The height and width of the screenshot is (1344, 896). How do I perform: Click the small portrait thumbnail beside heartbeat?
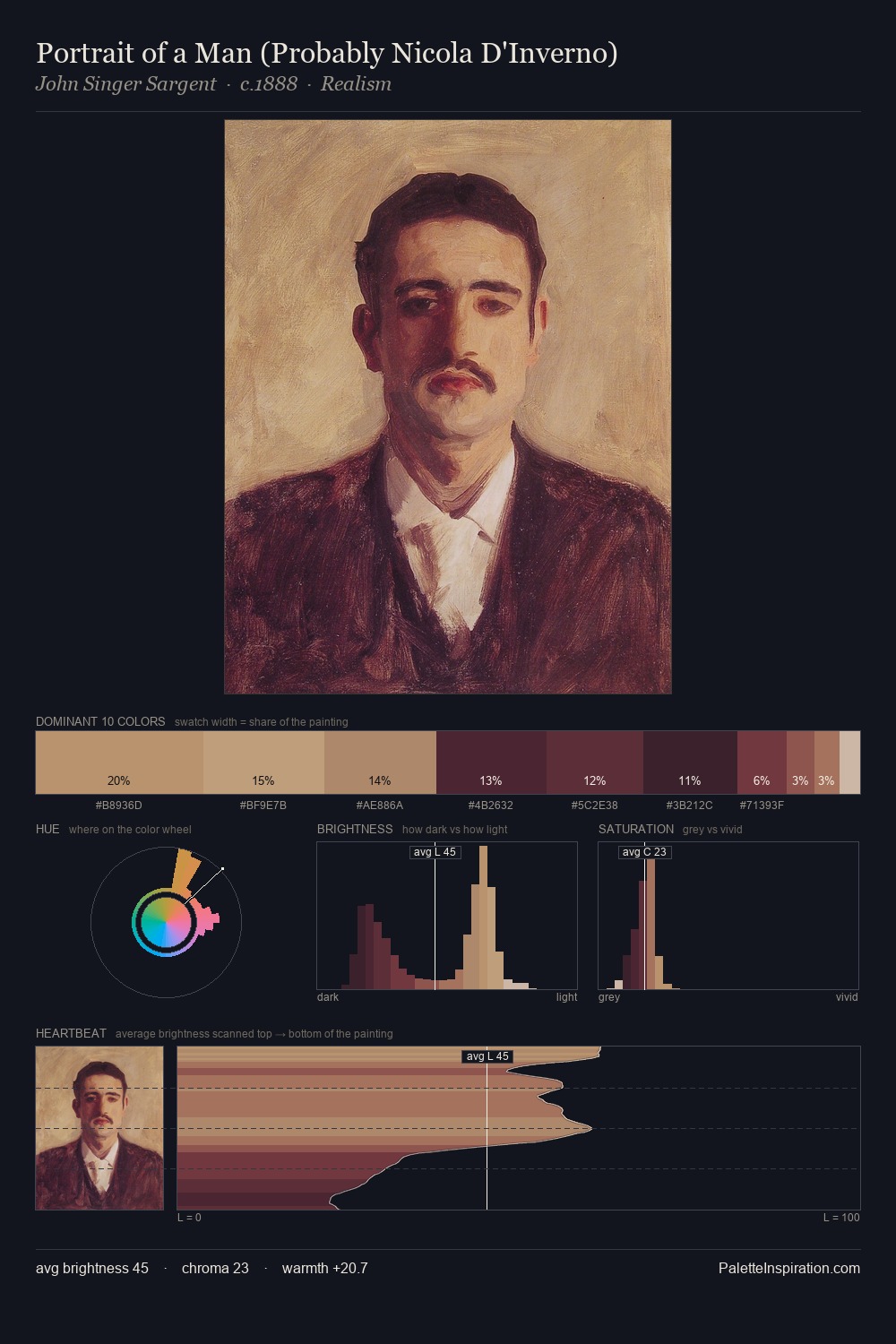pyautogui.click(x=99, y=1128)
